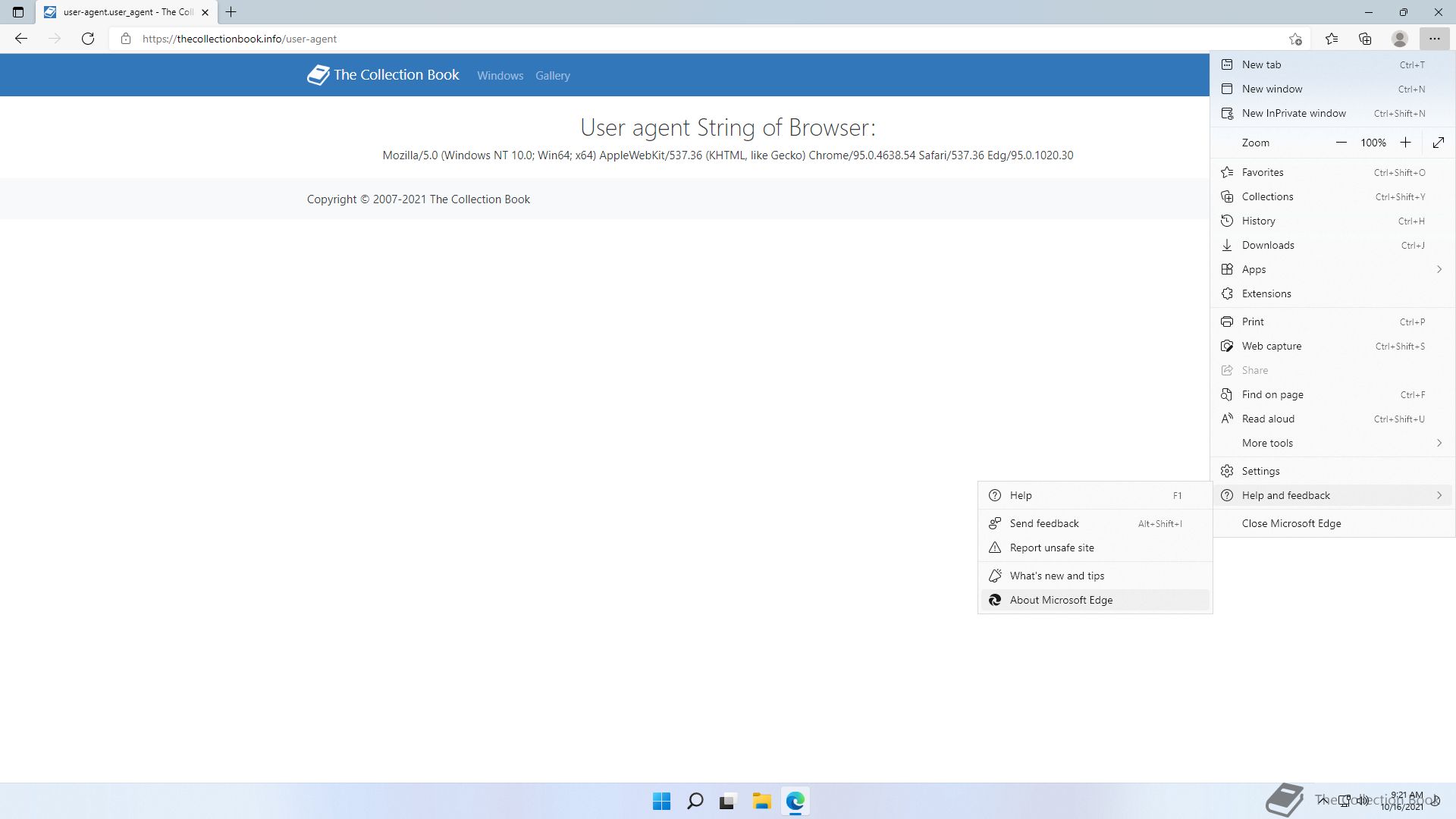Viewport: 1456px width, 819px height.
Task: Open Favorites toolbar icon
Action: coord(1331,39)
